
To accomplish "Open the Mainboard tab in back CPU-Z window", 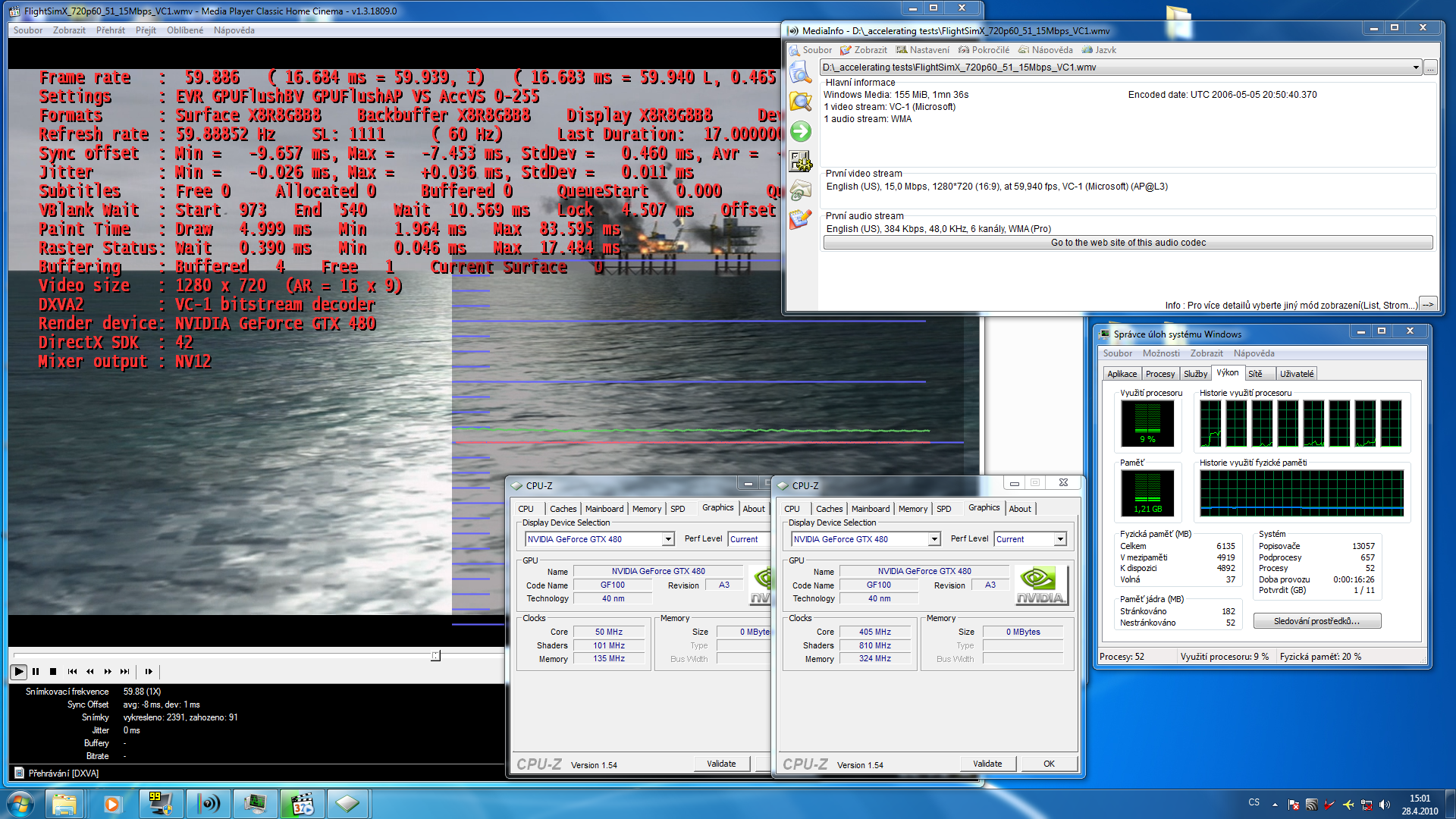I will tap(604, 509).
